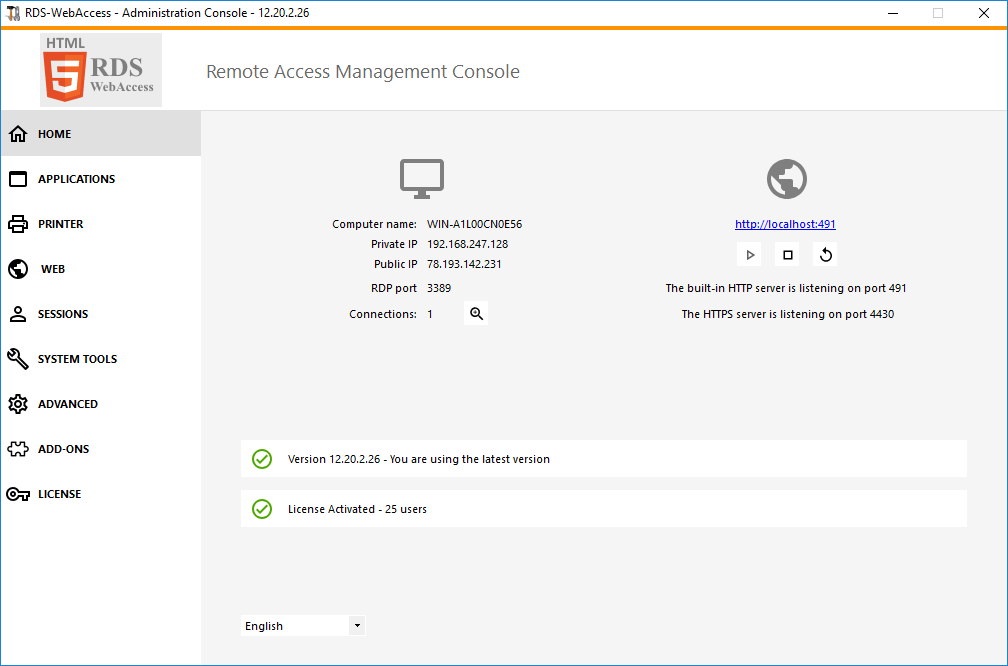Click the Web globe icon in sidebar

18,269
